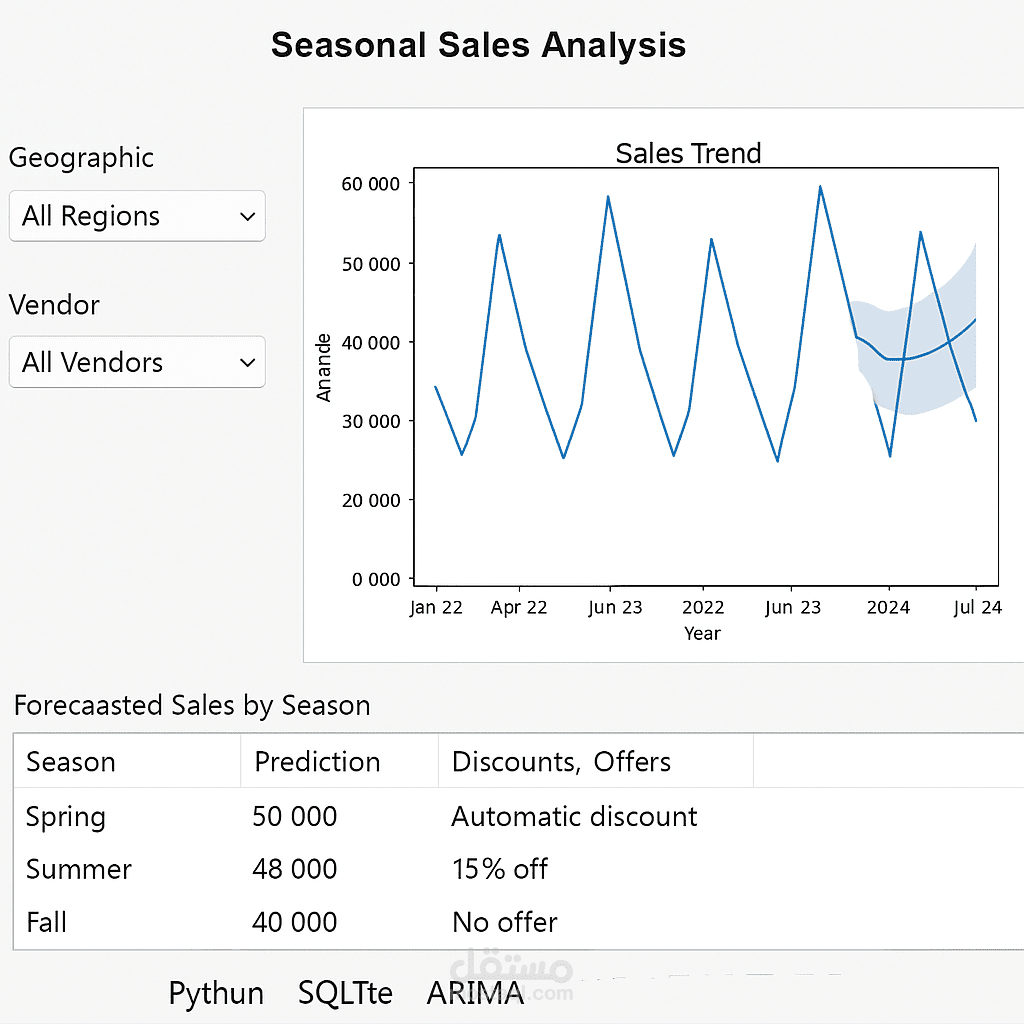The height and width of the screenshot is (1024, 1024).
Task: Click the Jan 22 x-axis label
Action: tap(436, 608)
